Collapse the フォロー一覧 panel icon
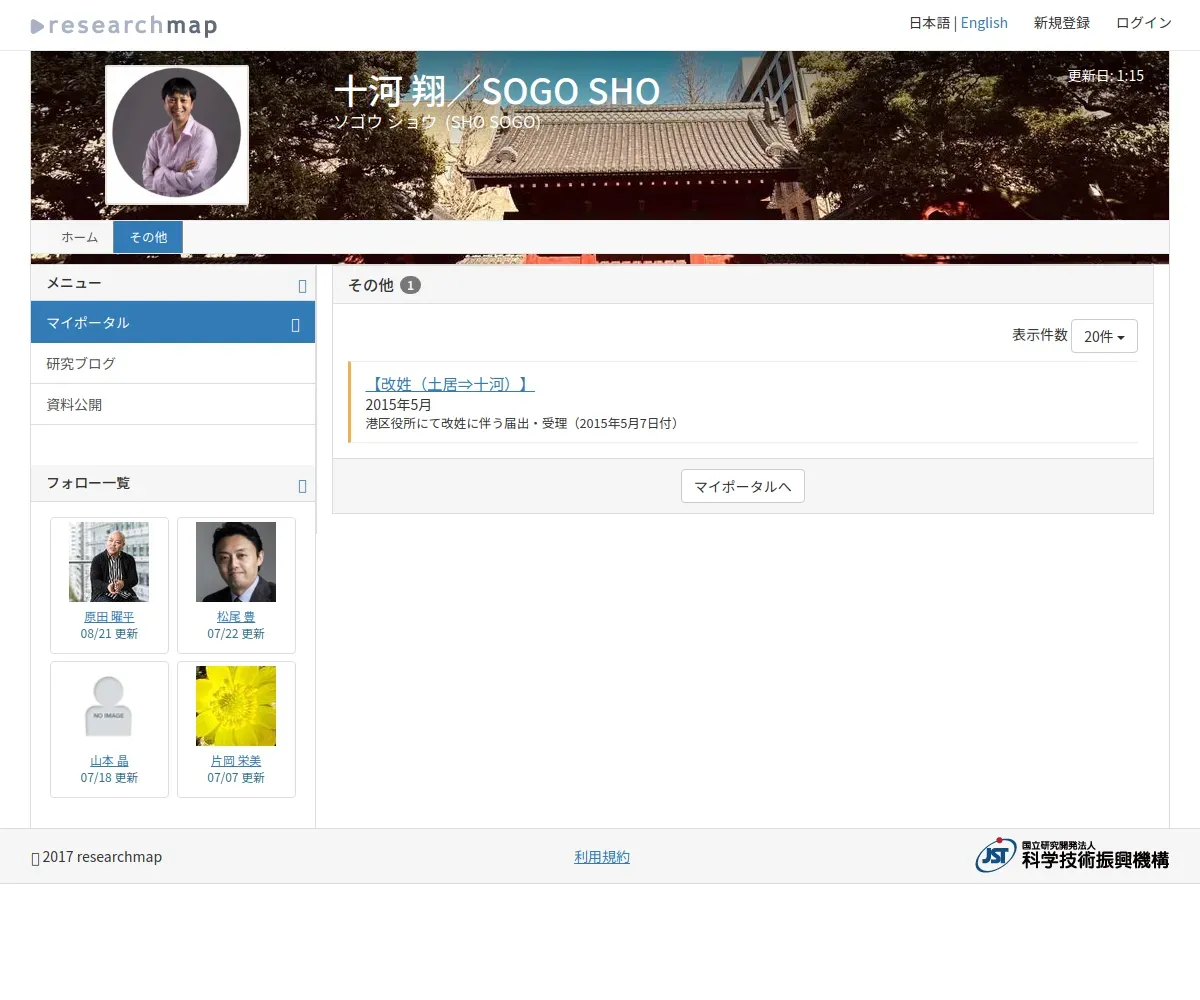The image size is (1200, 1000). click(303, 486)
